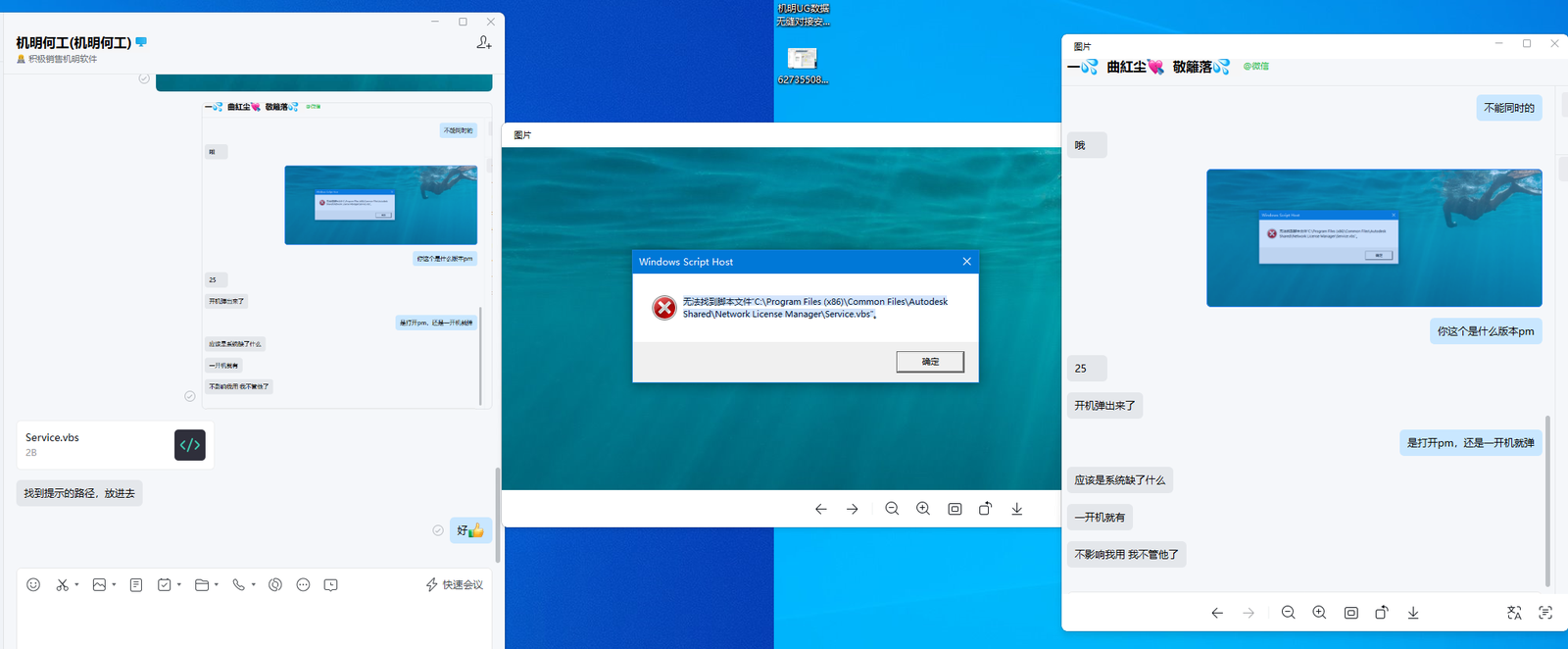Viewport: 1568px width, 649px height.
Task: Expand the image icon dropdown arrow
Action: [114, 584]
